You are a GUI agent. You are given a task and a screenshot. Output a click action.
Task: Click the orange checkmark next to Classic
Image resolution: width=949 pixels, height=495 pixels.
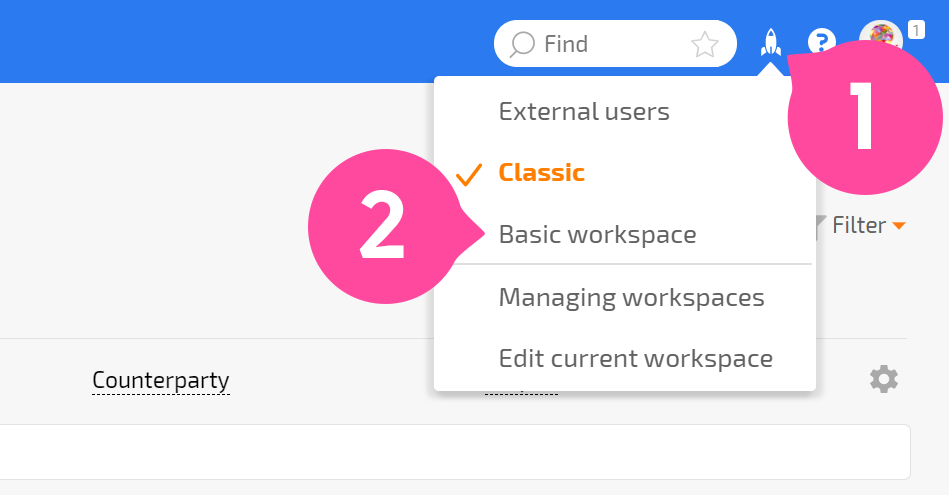(x=469, y=174)
